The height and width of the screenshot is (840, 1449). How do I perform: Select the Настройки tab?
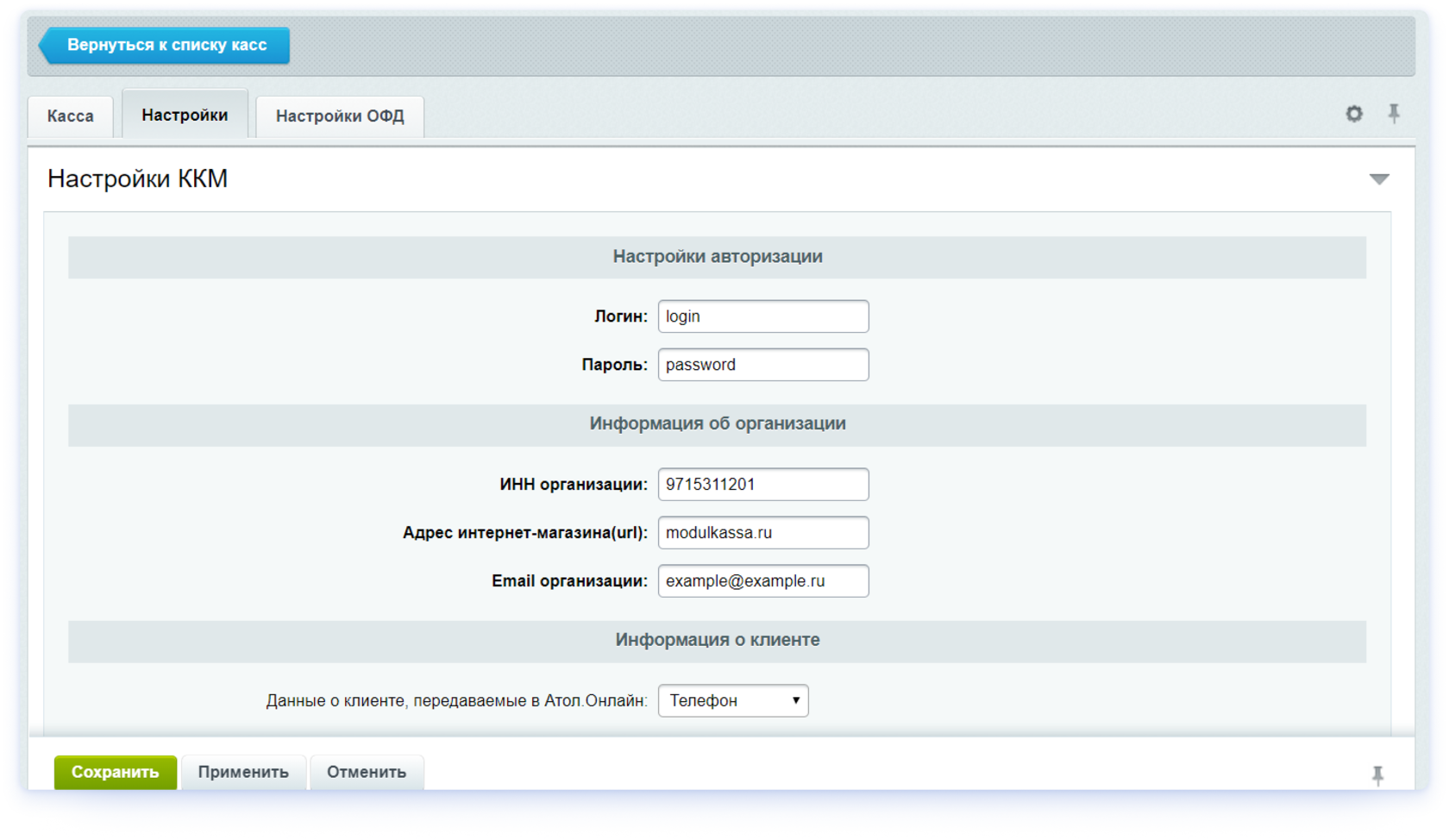click(x=185, y=115)
